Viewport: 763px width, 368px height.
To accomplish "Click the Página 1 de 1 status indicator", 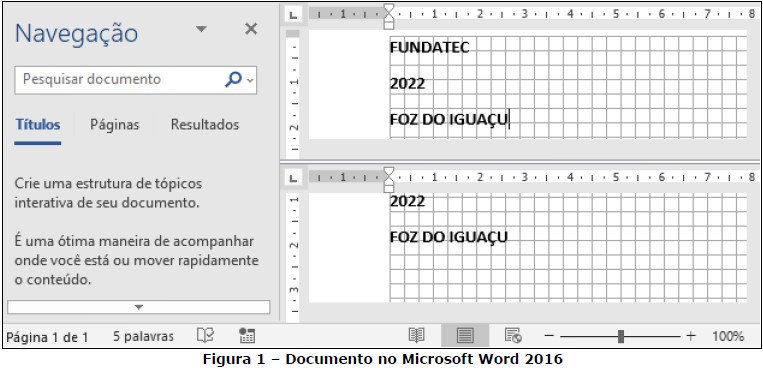I will pyautogui.click(x=47, y=336).
